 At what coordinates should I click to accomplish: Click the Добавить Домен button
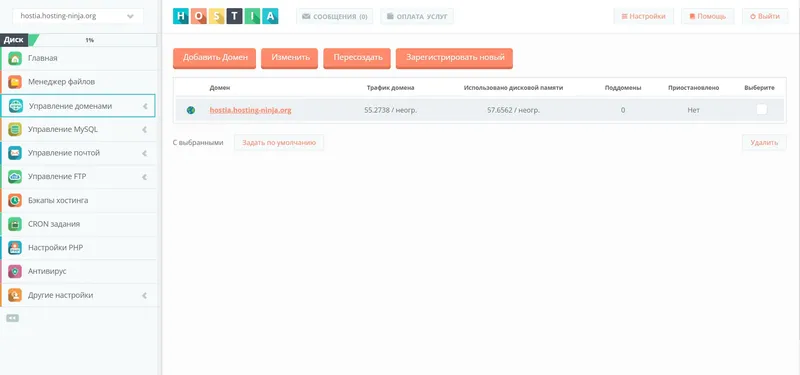[214, 58]
